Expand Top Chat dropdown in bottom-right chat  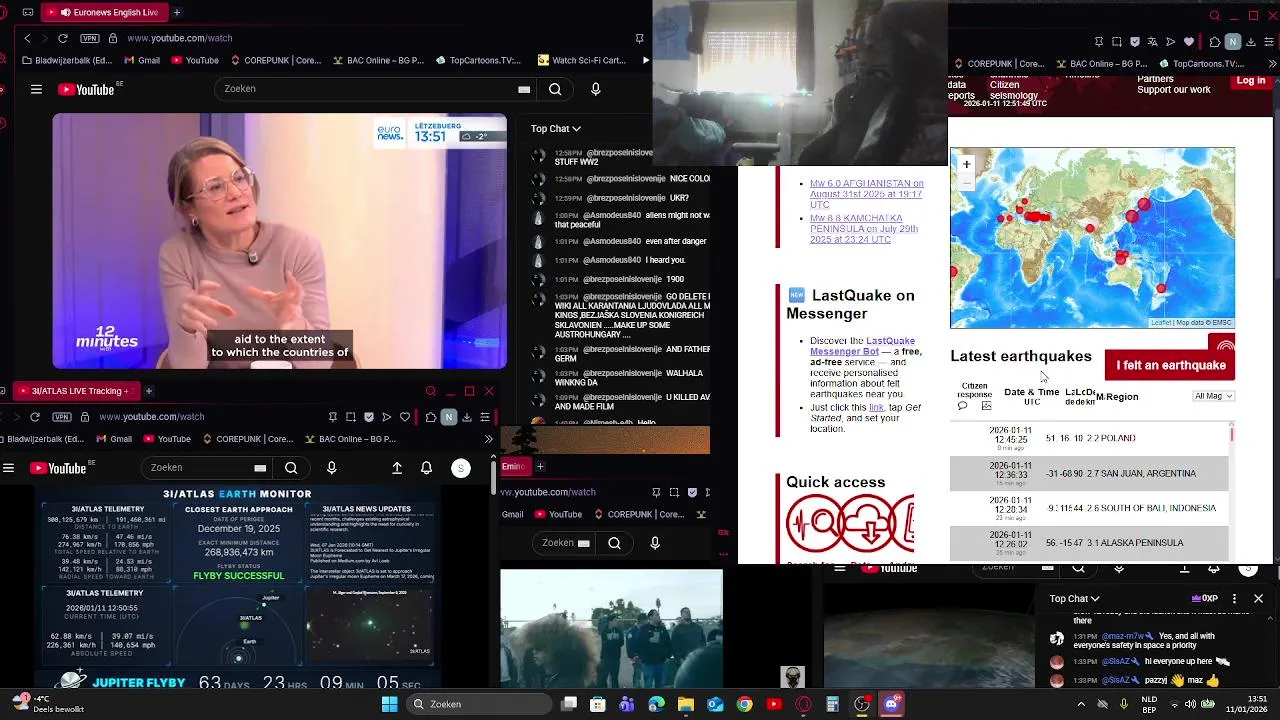[1074, 599]
